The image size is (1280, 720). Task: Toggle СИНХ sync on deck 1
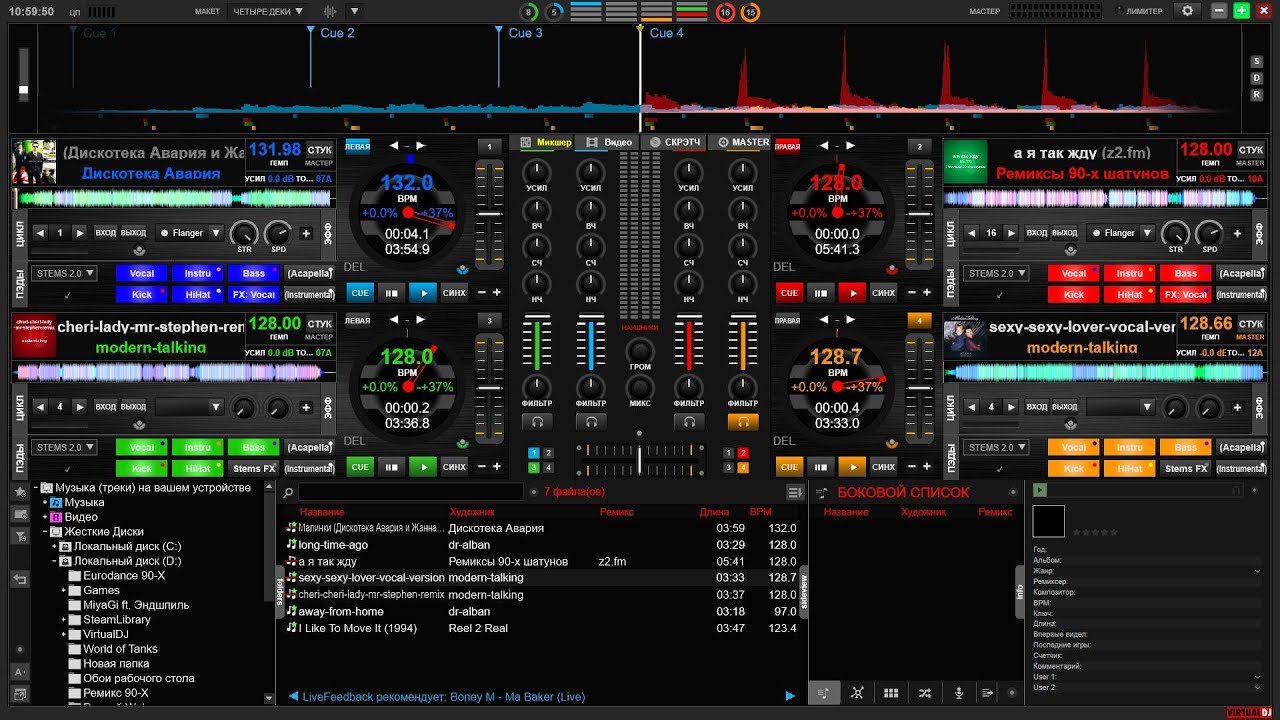pos(454,293)
